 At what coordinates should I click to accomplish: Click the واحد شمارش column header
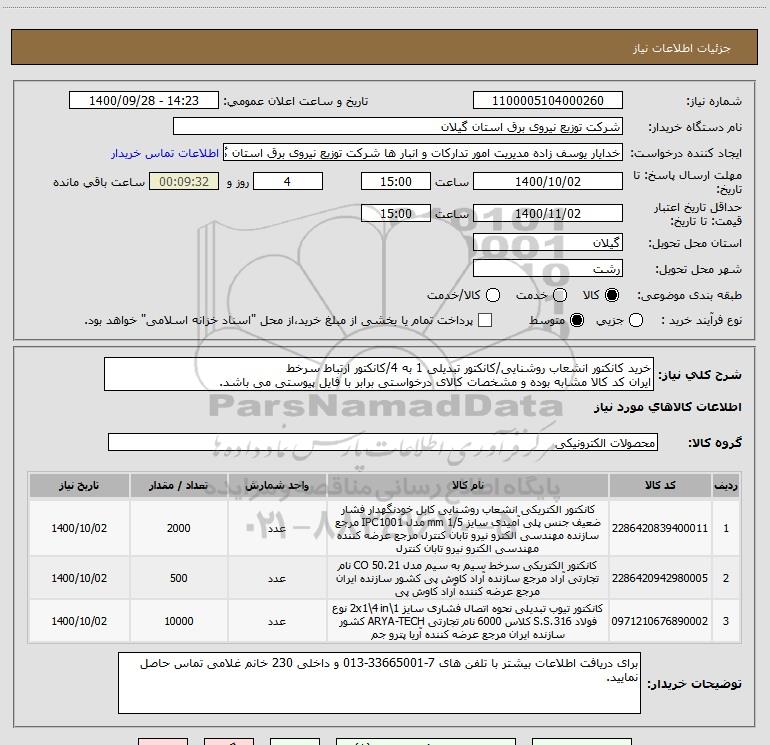pyautogui.click(x=277, y=486)
